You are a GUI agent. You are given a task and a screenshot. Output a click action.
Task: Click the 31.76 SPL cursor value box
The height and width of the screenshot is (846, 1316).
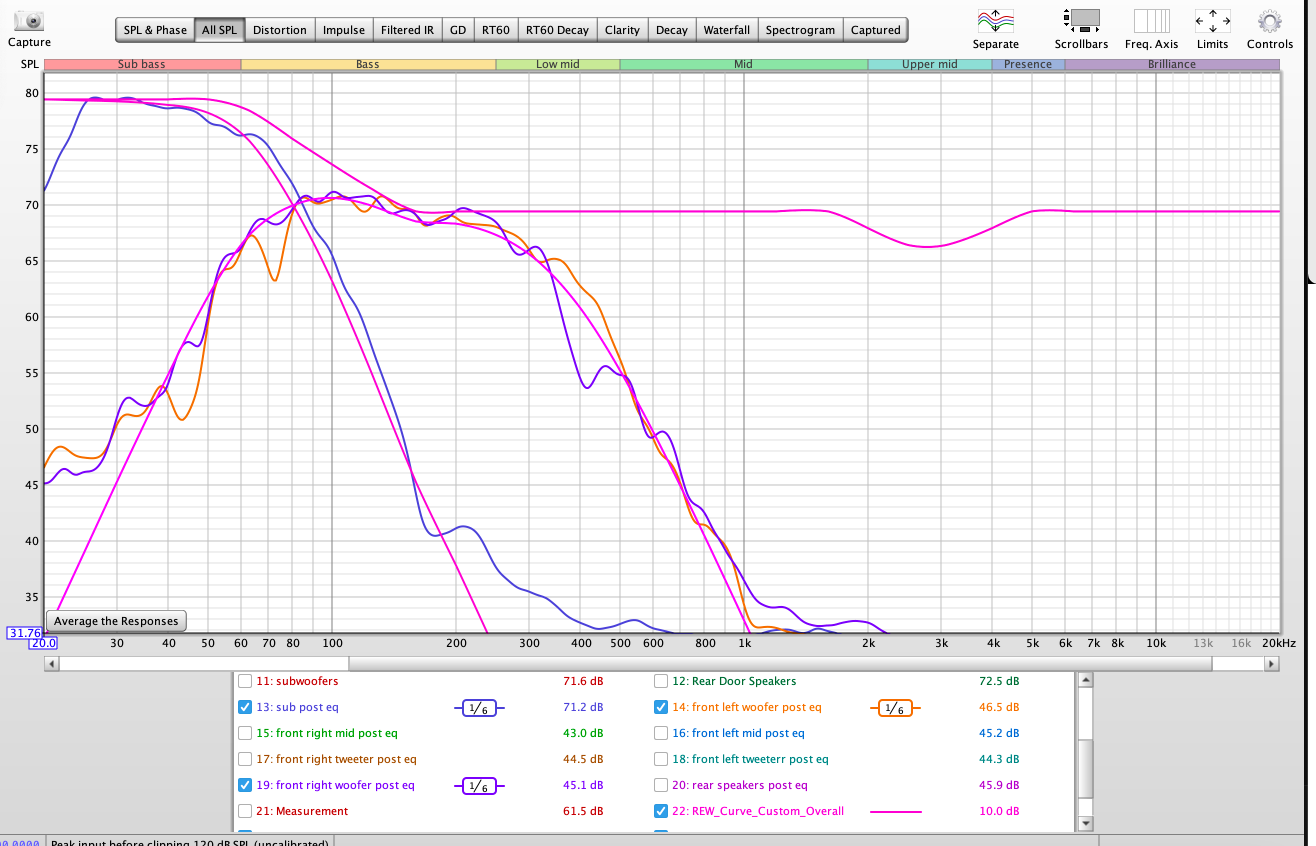pyautogui.click(x=24, y=633)
